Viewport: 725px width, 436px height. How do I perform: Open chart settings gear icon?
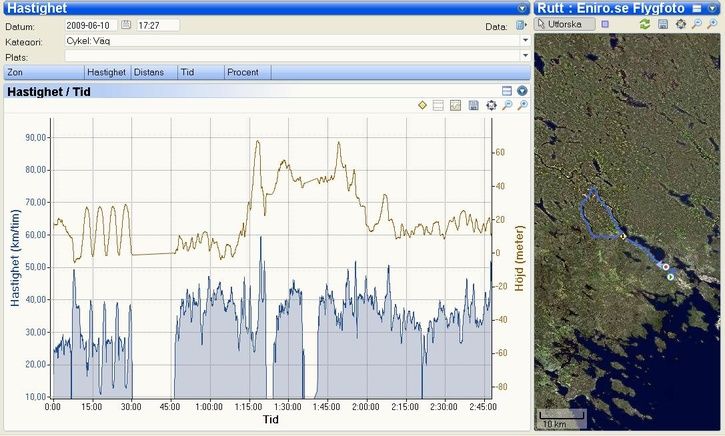[x=491, y=105]
